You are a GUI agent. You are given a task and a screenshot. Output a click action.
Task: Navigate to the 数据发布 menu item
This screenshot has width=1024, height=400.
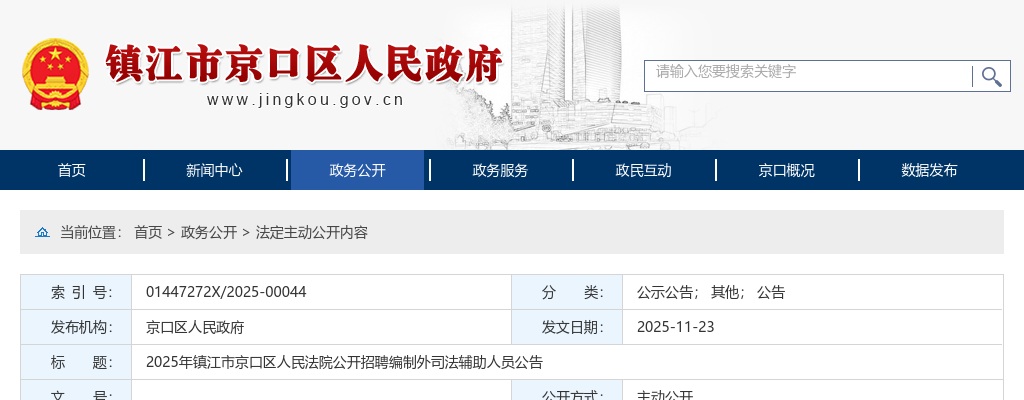click(929, 170)
